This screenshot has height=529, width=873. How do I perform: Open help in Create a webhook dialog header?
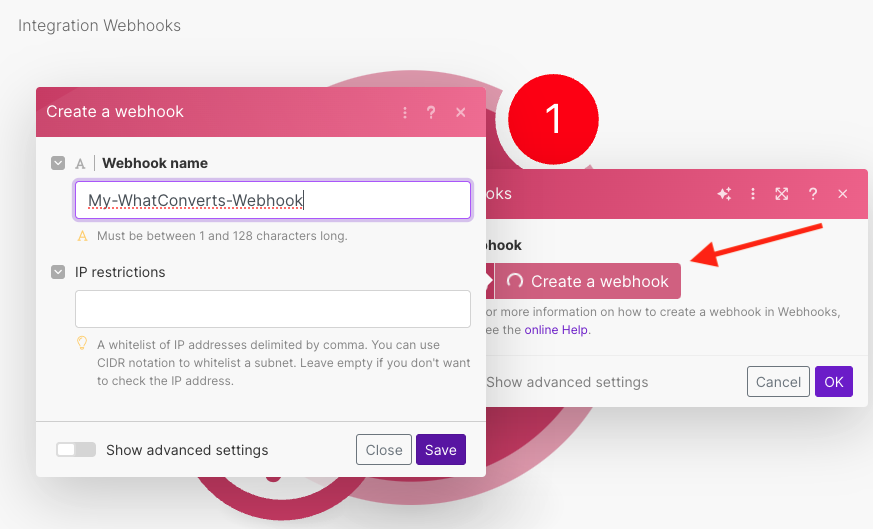click(431, 112)
